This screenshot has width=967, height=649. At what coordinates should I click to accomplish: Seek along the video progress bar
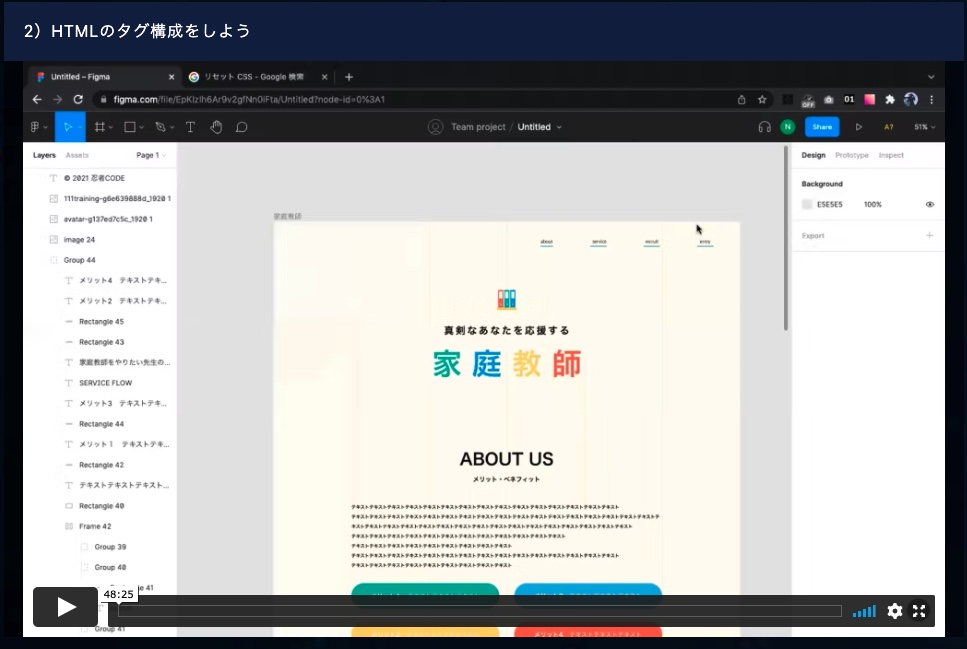[480, 611]
